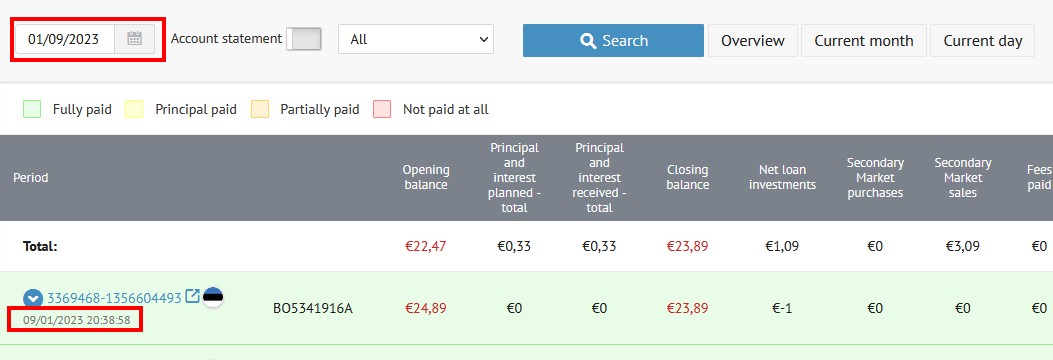Open the calendar date picker icon
1053x360 pixels.
[134, 39]
